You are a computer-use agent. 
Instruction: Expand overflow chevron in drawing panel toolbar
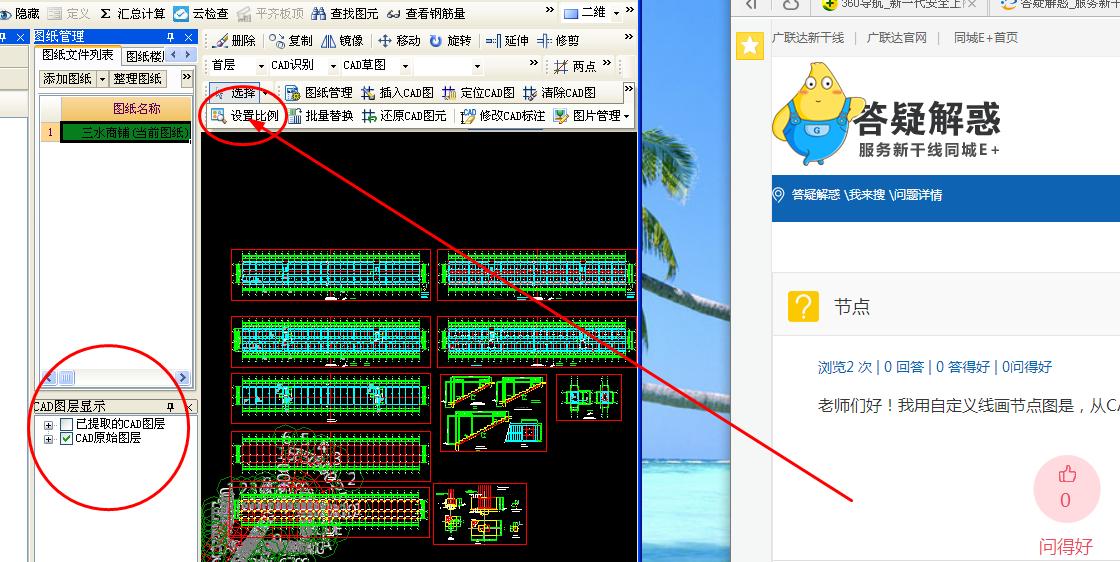tap(186, 77)
